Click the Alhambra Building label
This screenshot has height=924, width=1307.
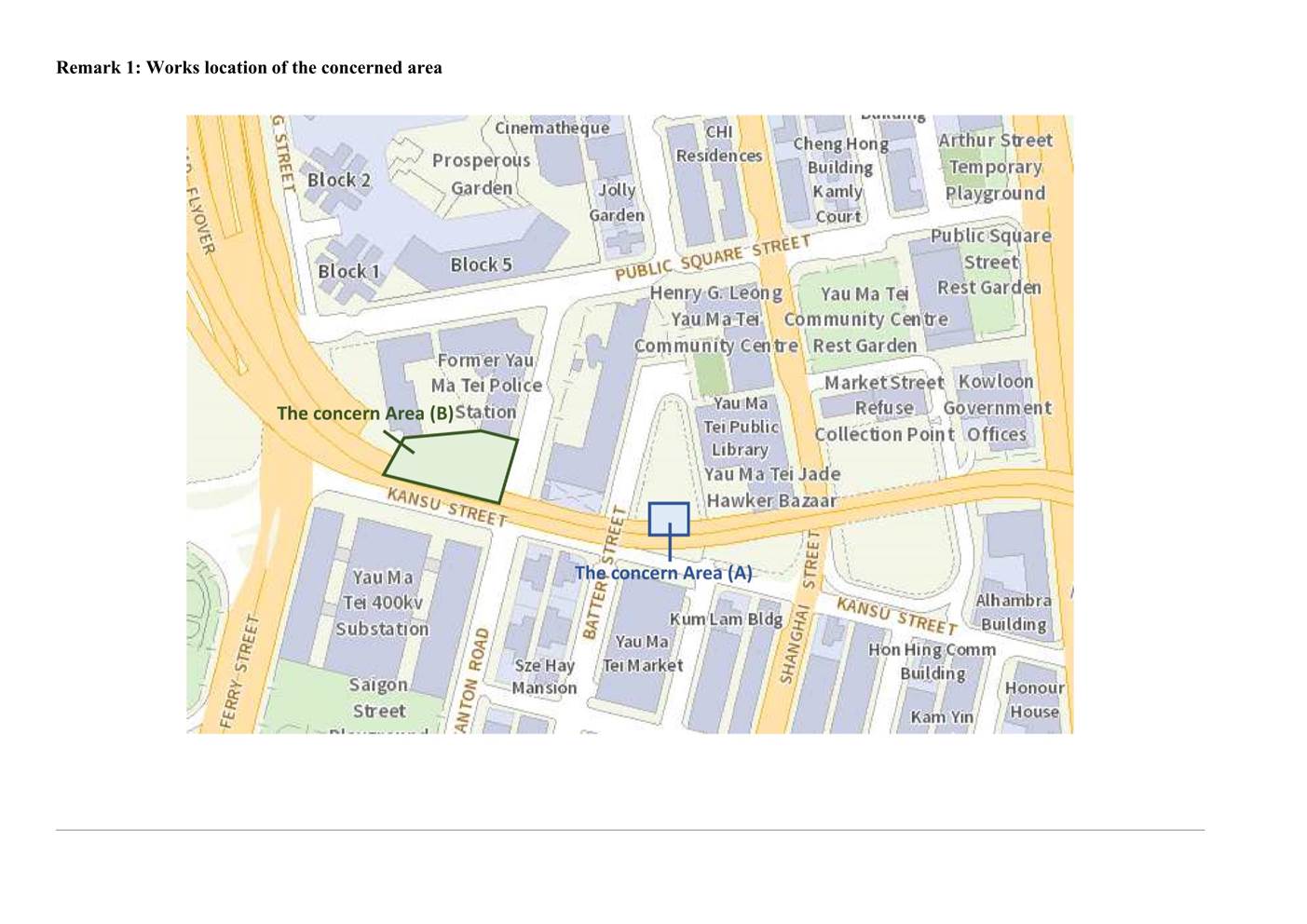1013,612
